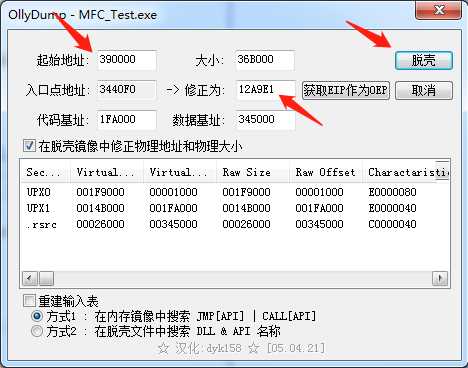The height and width of the screenshot is (368, 468).
Task: Sort by Raw Size column header
Action: [253, 172]
